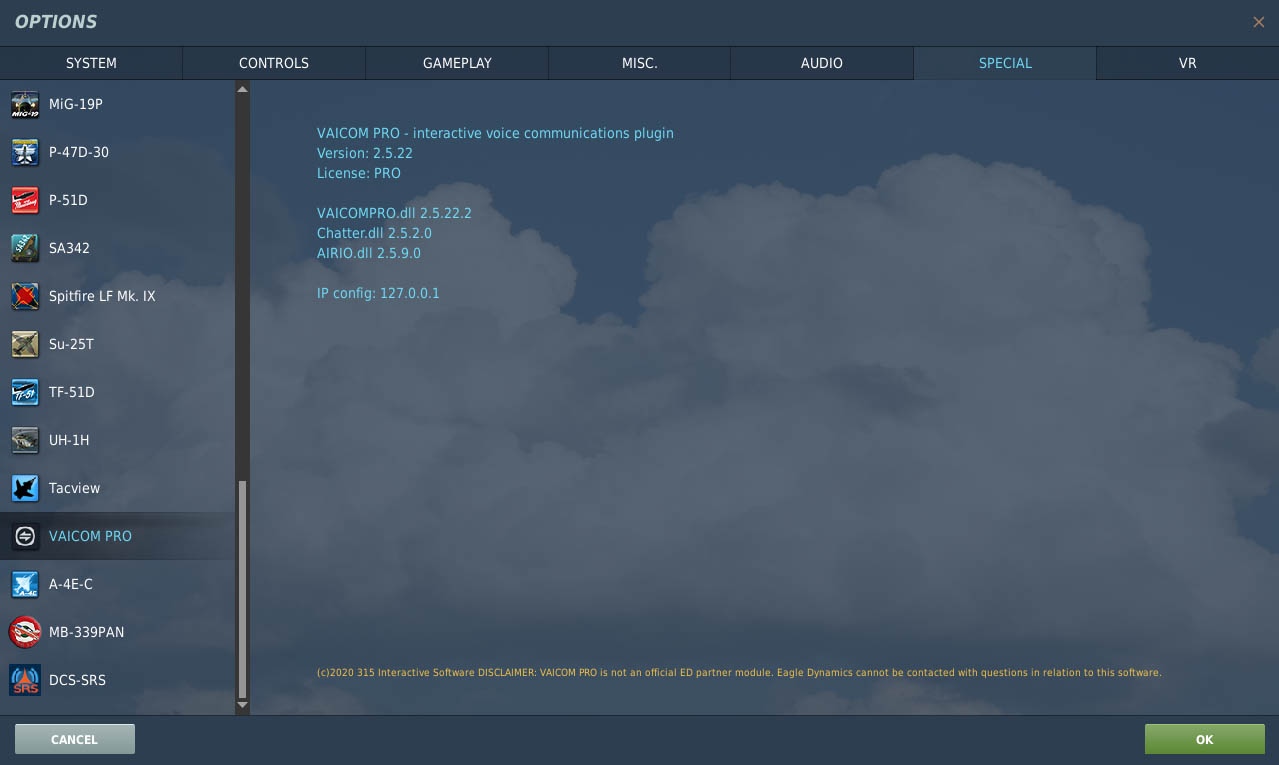1279x765 pixels.
Task: Confirm options with the OK button
Action: point(1204,739)
